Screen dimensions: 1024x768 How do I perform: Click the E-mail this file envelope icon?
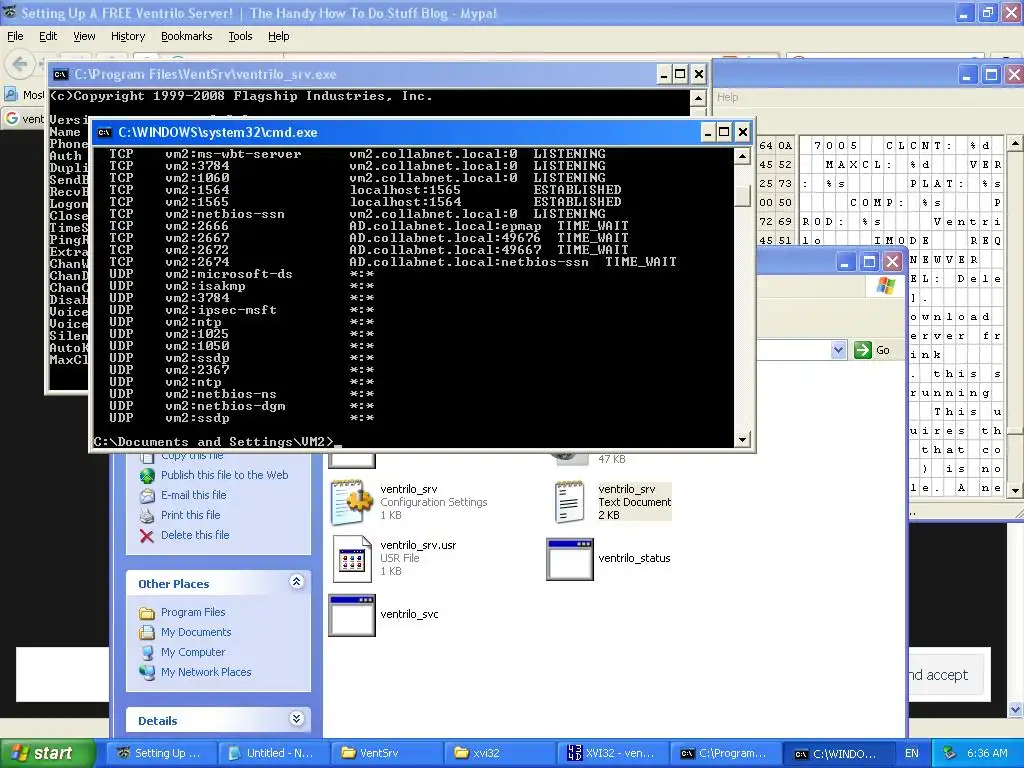[x=147, y=496]
